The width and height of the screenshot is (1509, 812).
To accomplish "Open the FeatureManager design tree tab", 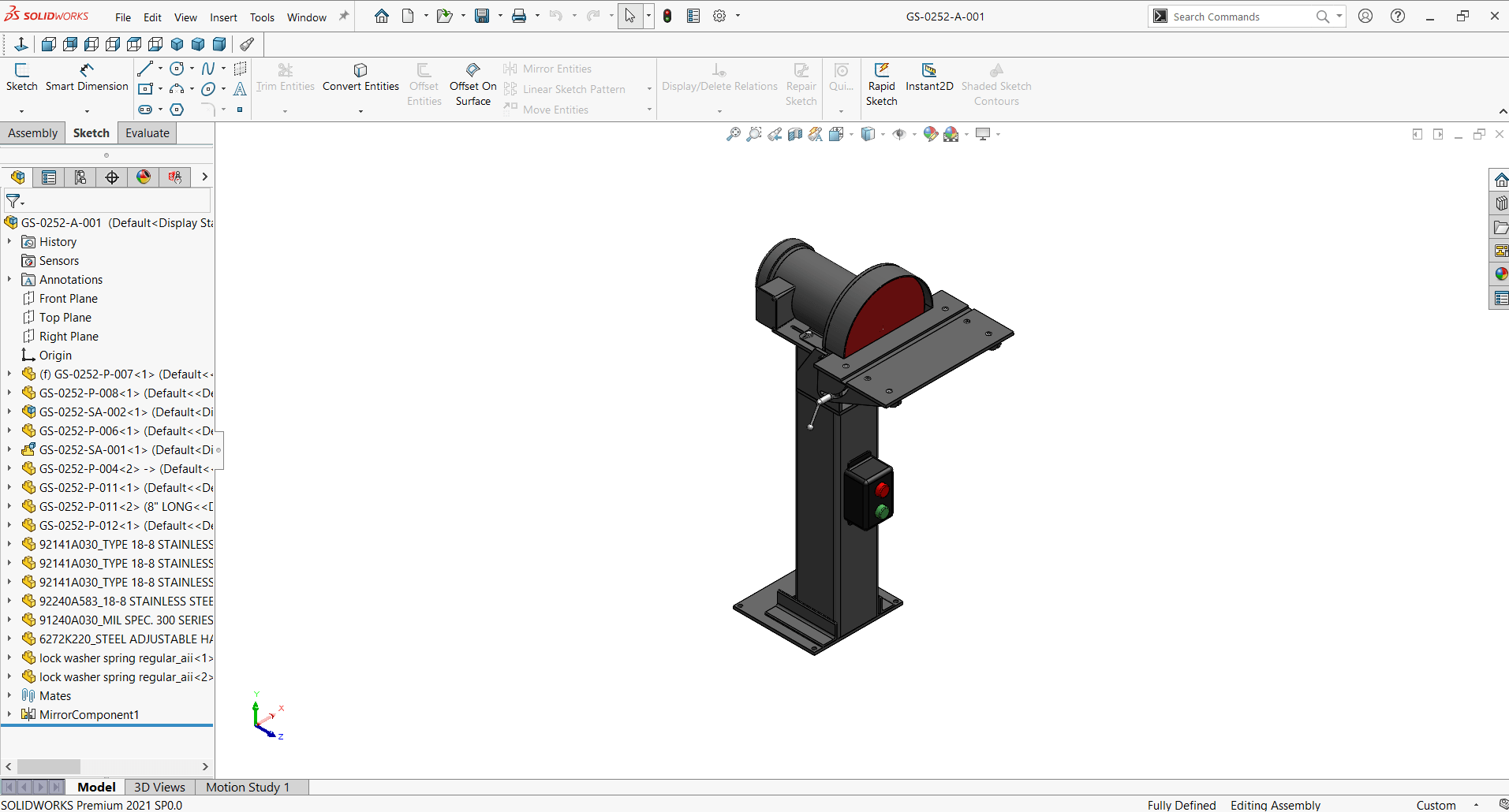I will click(x=17, y=177).
